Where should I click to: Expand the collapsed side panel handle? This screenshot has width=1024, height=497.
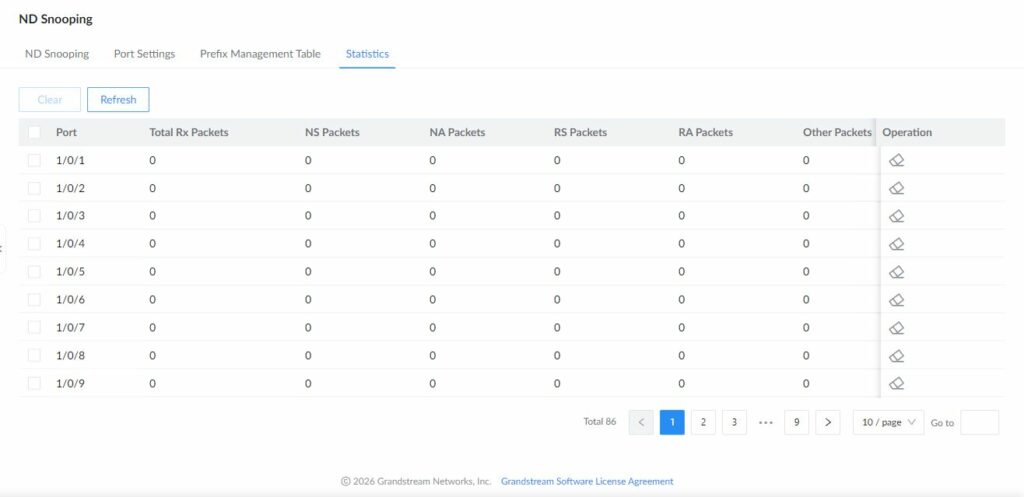pyautogui.click(x=3, y=248)
